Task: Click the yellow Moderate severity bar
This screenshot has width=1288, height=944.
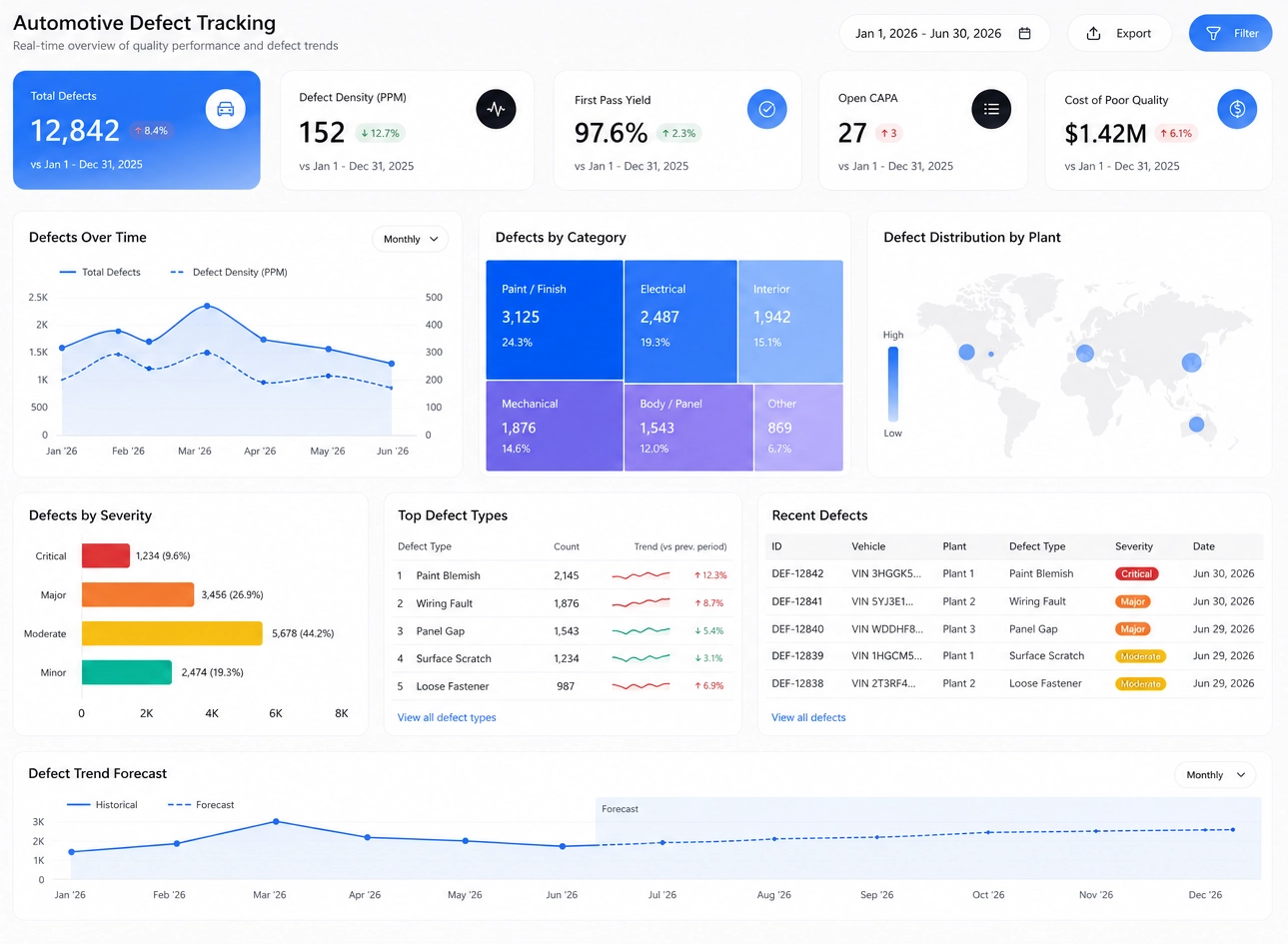Action: [172, 633]
